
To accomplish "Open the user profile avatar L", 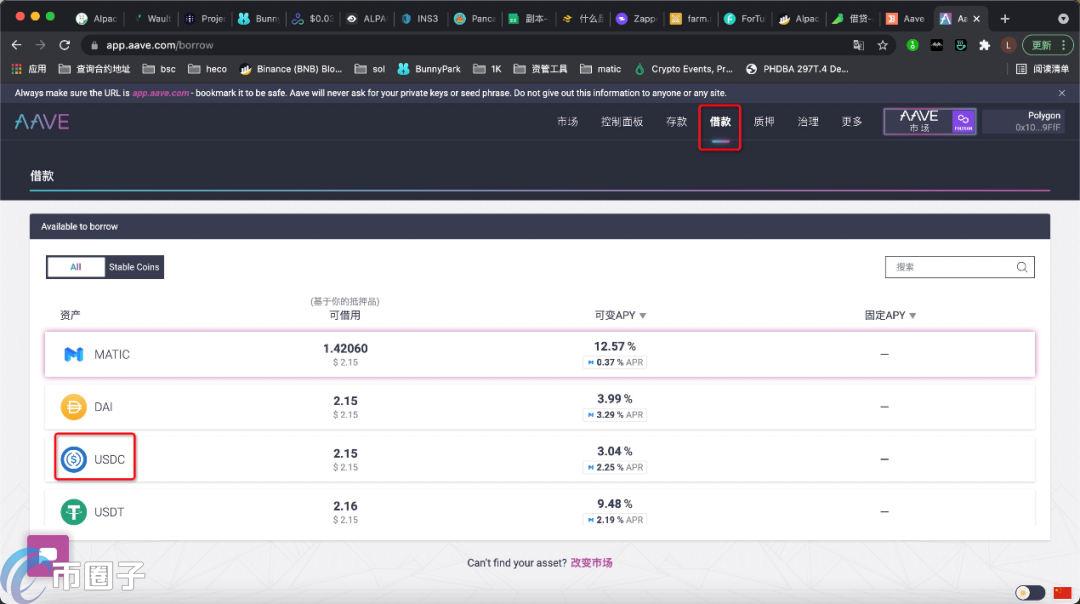I will click(x=1008, y=45).
